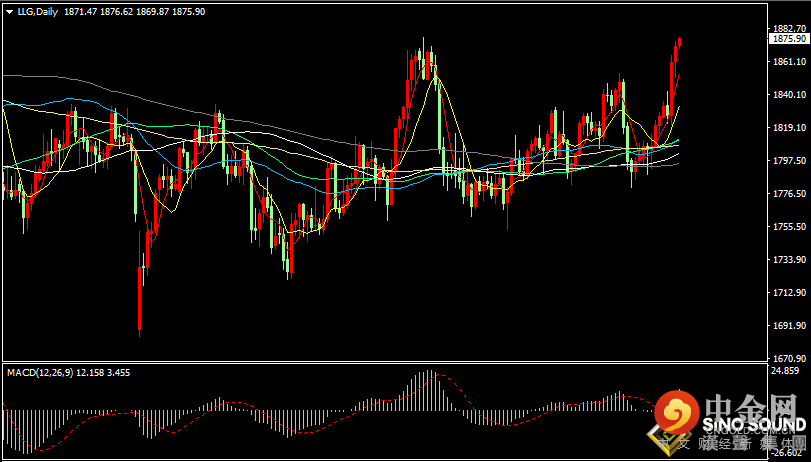The height and width of the screenshot is (462, 811).
Task: Click the orange swirl logo
Action: pyautogui.click(x=680, y=411)
